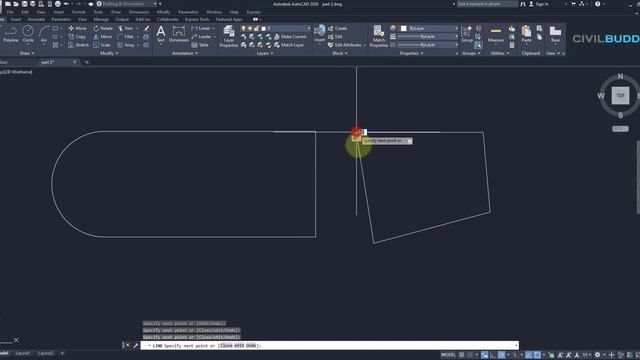Toggle Ortho mode in status bar
This screenshot has height=360, width=640.
[x=493, y=355]
